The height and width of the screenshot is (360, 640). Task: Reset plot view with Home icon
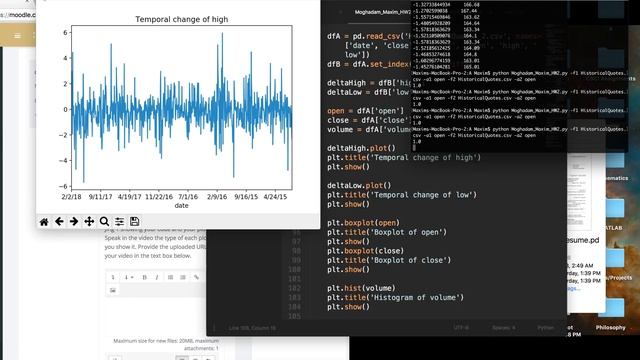[x=44, y=222]
